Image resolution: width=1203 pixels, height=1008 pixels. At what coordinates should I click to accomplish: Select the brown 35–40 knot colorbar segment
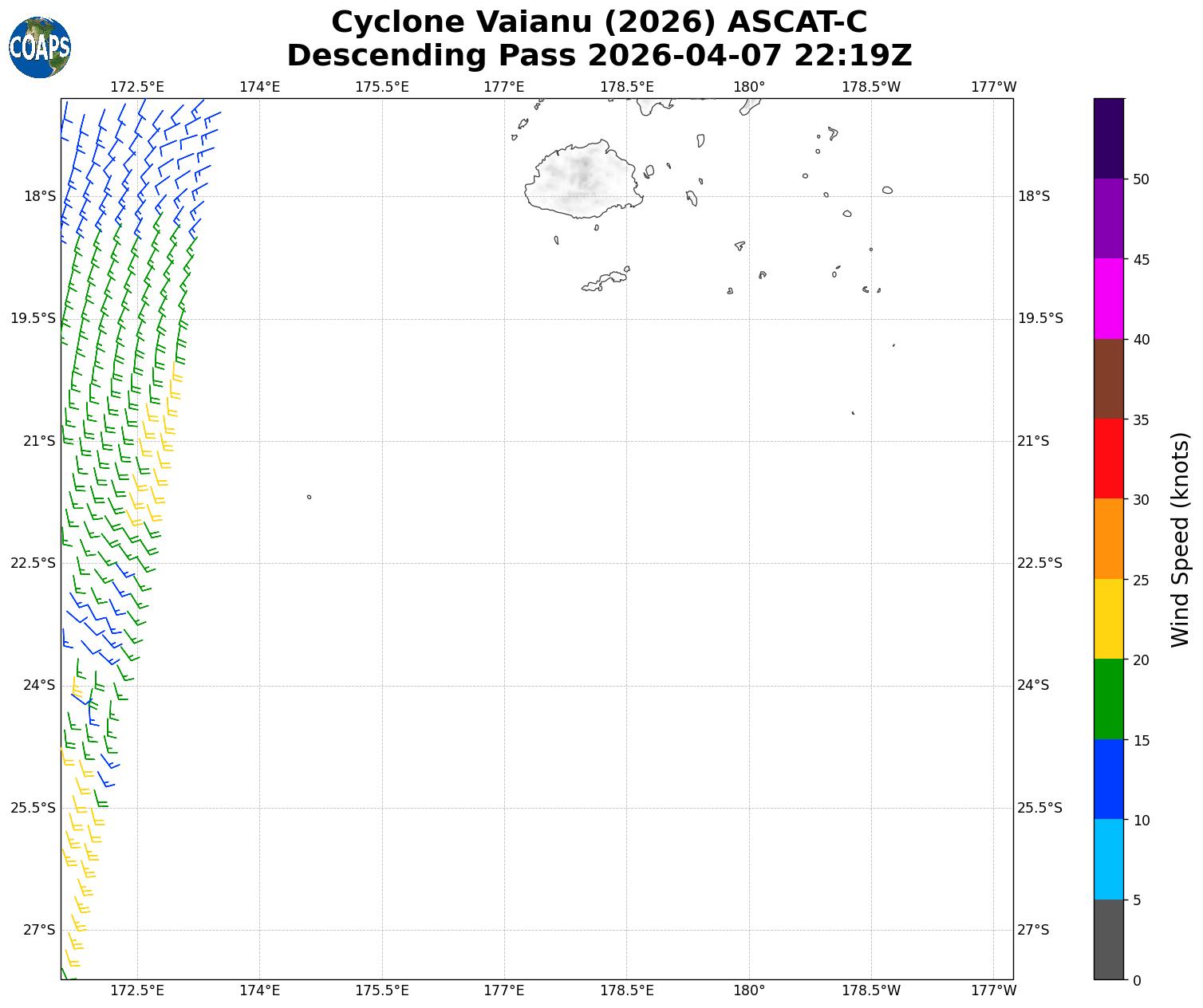coord(1108,379)
